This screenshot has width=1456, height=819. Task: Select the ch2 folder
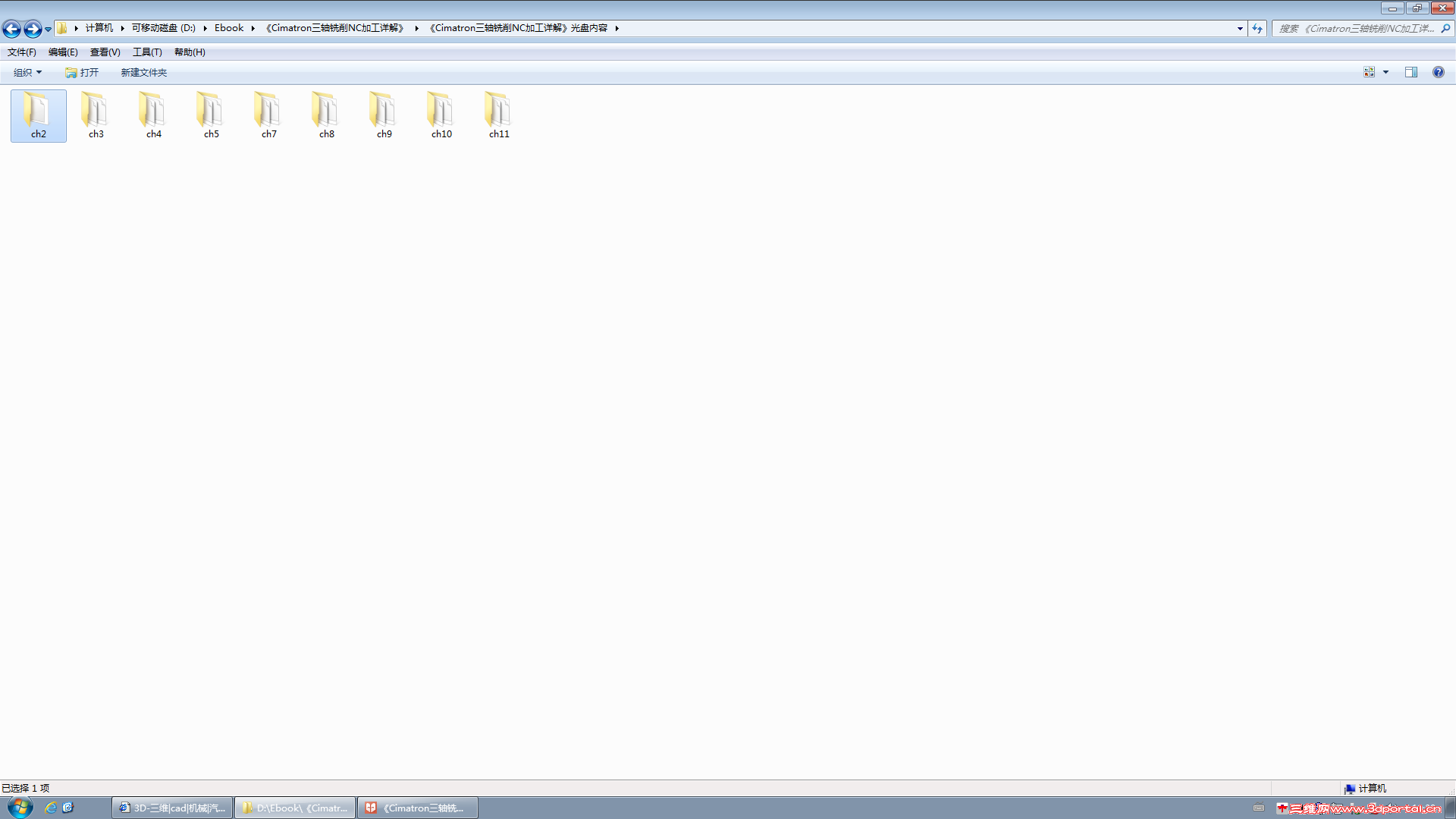39,115
